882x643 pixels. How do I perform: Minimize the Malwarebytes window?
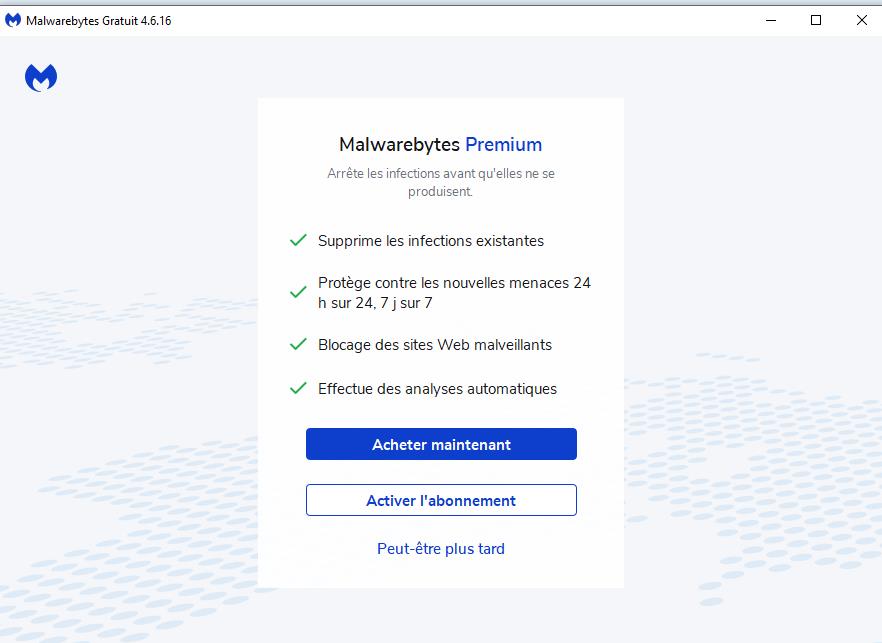(771, 20)
